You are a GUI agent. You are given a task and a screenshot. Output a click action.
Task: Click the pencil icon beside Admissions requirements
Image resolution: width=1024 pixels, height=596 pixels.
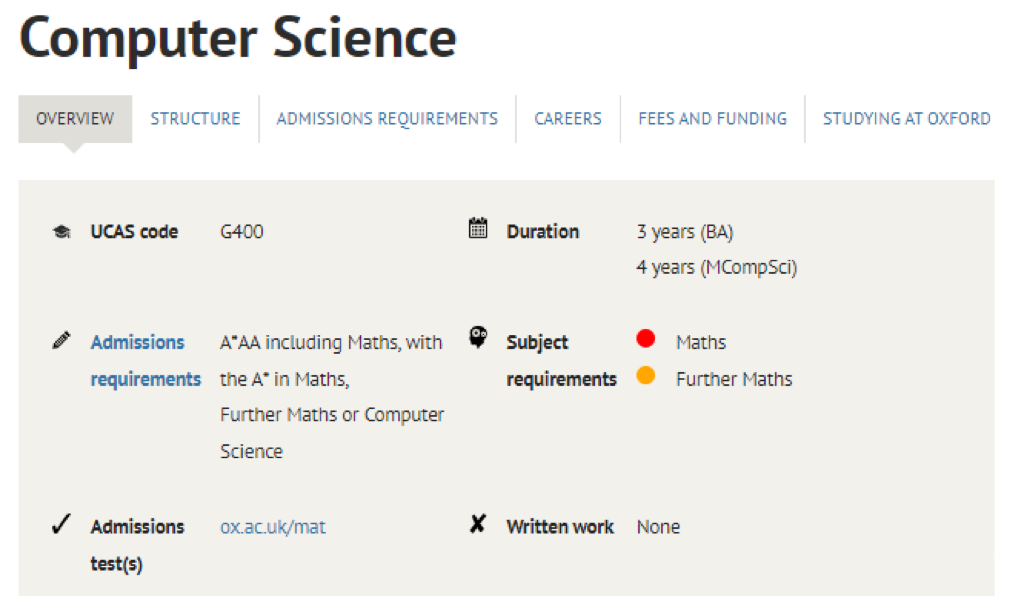61,340
